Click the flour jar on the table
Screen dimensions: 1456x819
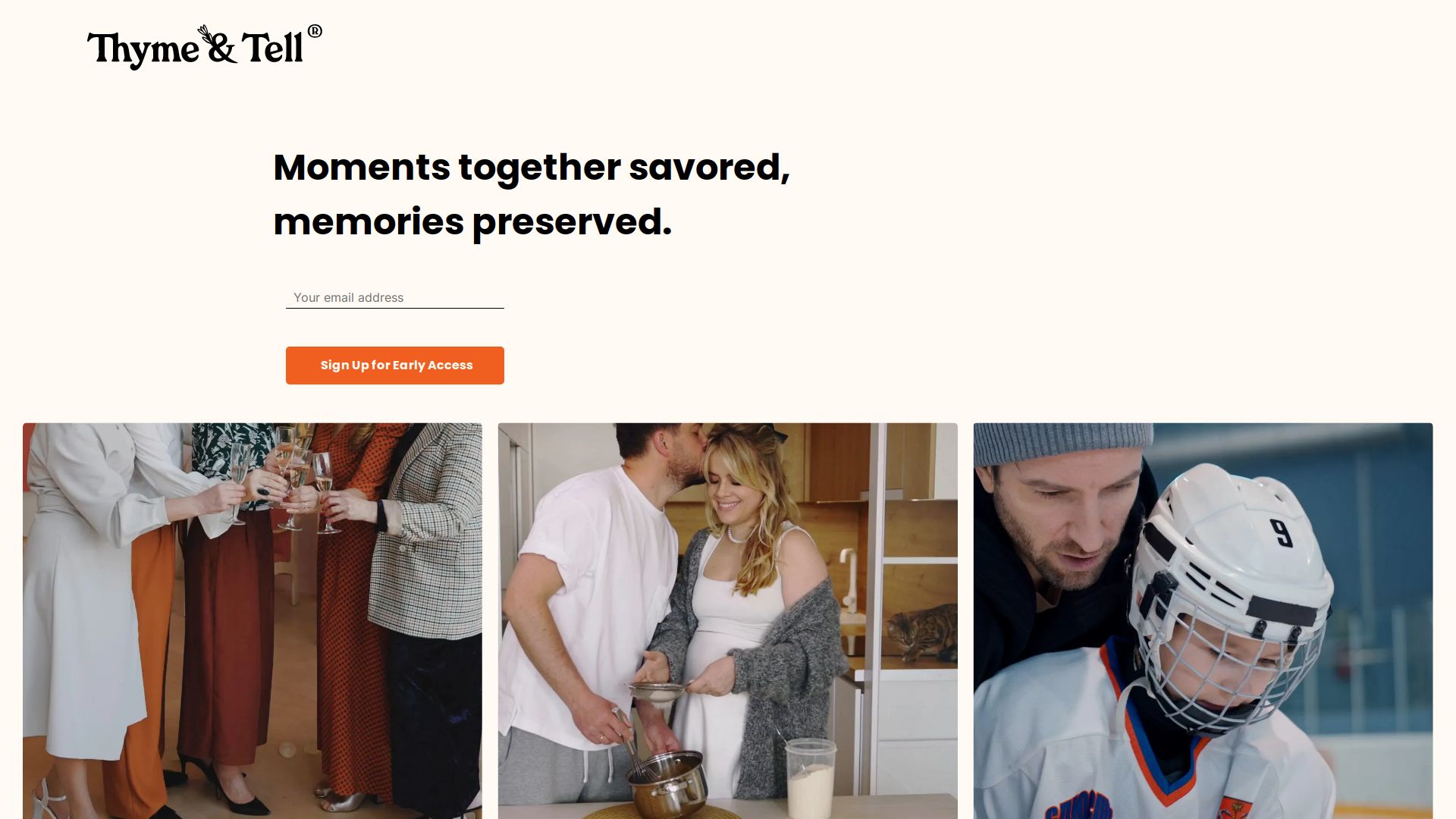click(x=810, y=779)
